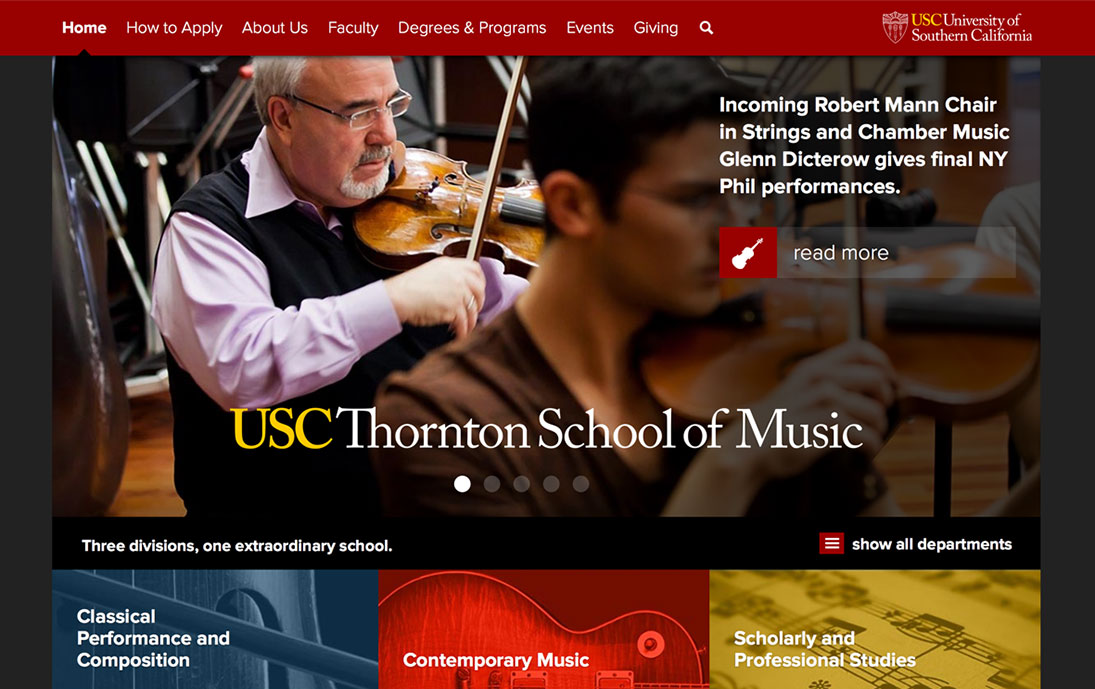Open How to Apply page
Image resolution: width=1095 pixels, height=689 pixels.
[174, 28]
